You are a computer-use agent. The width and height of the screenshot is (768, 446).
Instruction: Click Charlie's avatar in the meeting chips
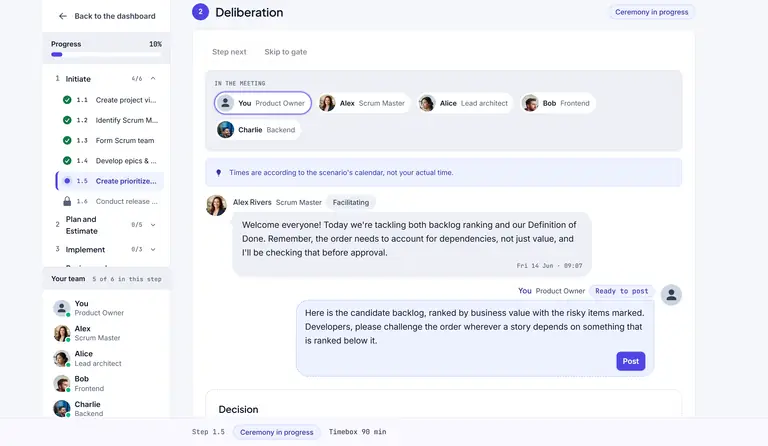(x=225, y=130)
